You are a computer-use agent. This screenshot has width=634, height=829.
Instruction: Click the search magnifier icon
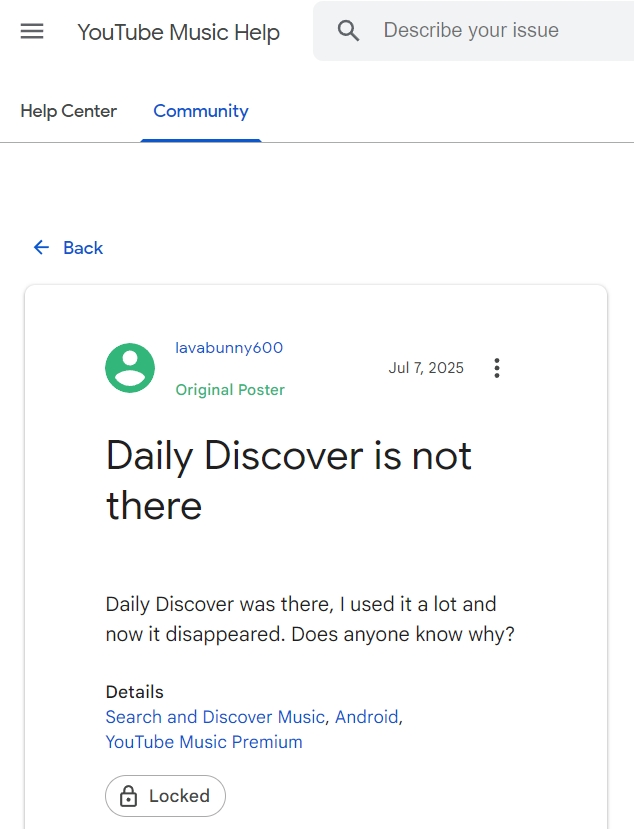(348, 31)
